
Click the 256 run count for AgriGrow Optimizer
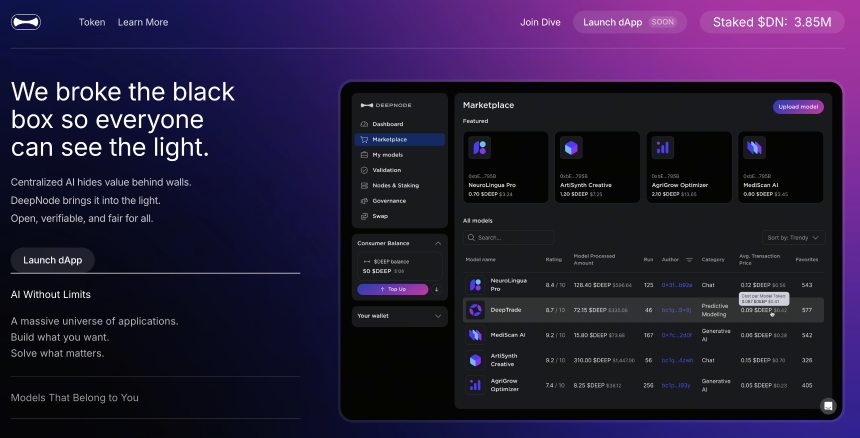click(x=648, y=385)
